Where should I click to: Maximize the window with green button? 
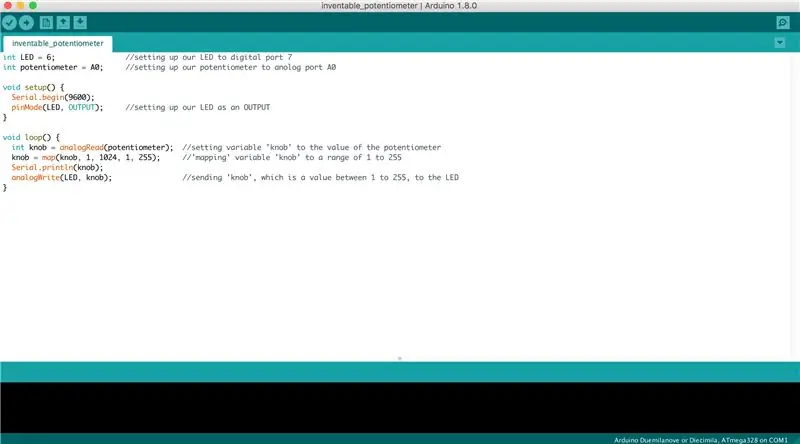click(33, 5)
